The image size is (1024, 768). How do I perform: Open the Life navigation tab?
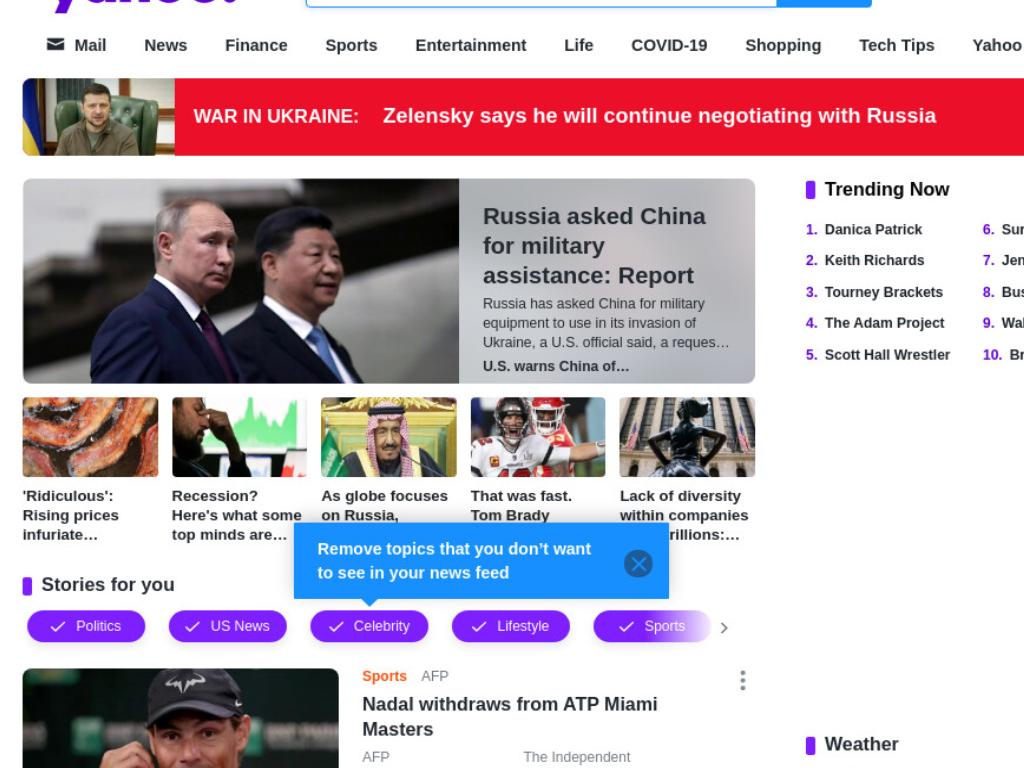click(x=579, y=45)
